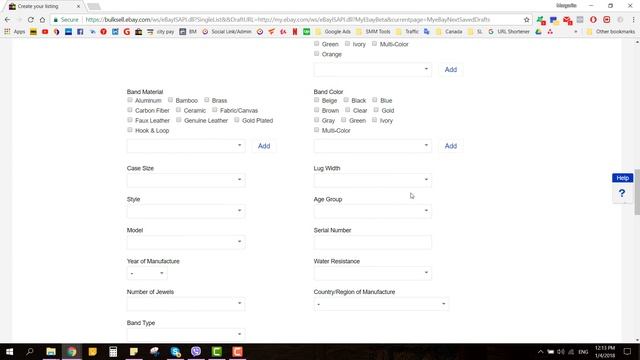Click the Opera extension icon

click(x=593, y=20)
